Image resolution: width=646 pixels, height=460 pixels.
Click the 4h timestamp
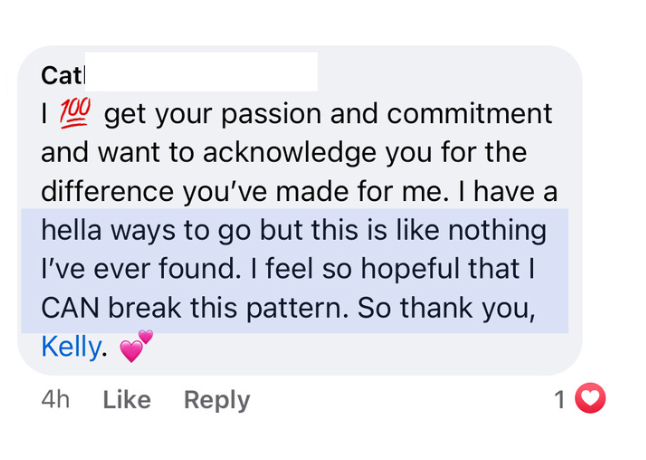click(x=55, y=400)
